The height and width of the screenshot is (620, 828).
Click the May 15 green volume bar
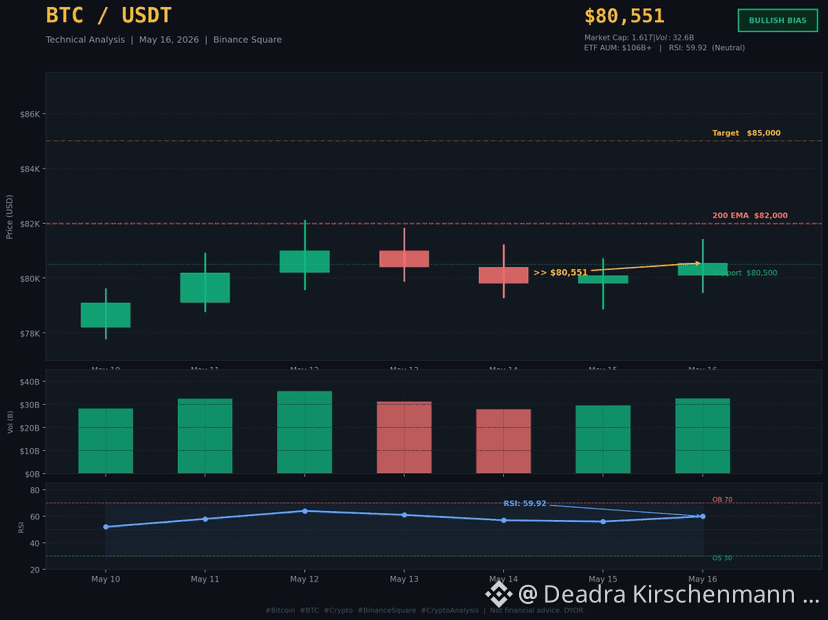(603, 439)
